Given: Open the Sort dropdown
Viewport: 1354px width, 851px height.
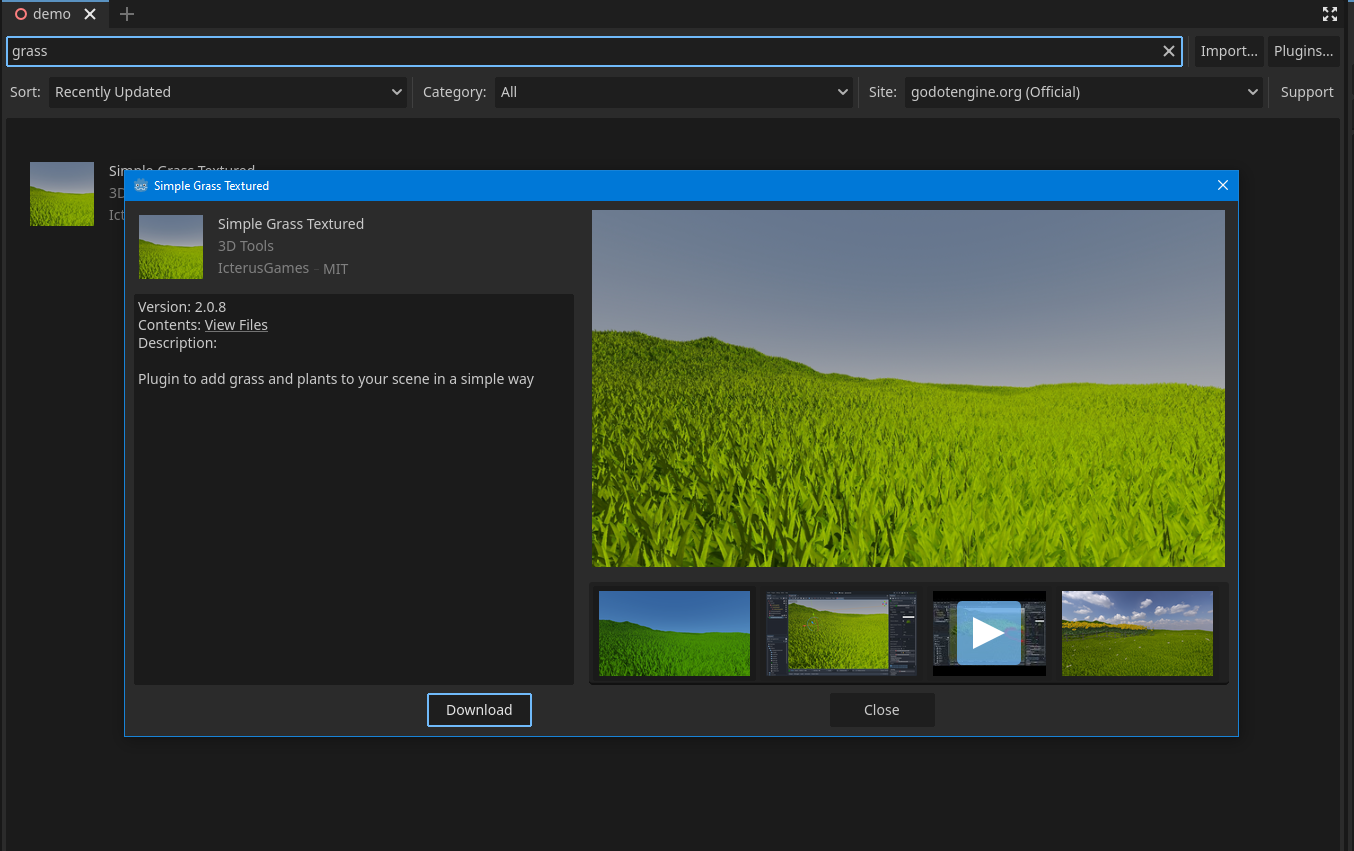Looking at the screenshot, I should 228,92.
